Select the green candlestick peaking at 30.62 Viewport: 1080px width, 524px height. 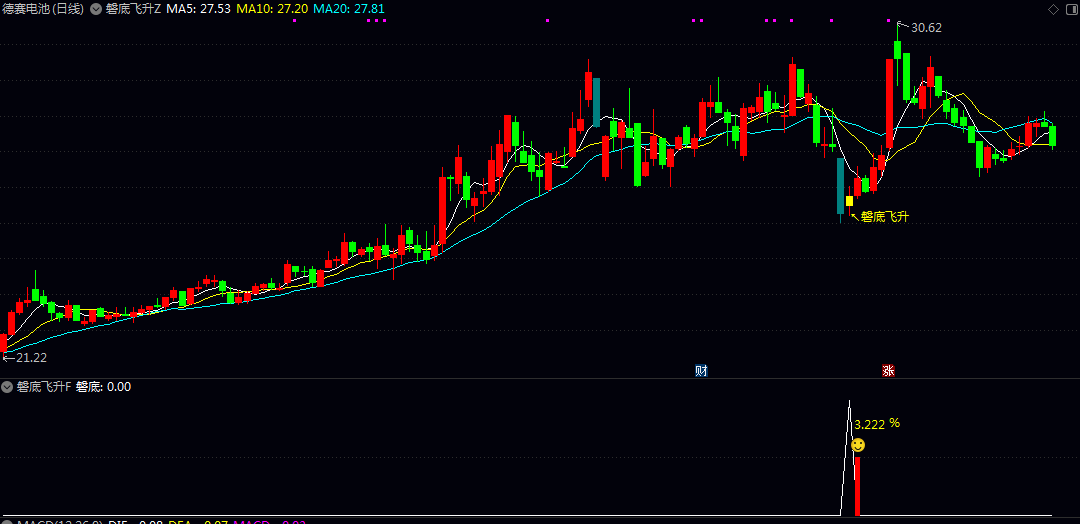(897, 50)
